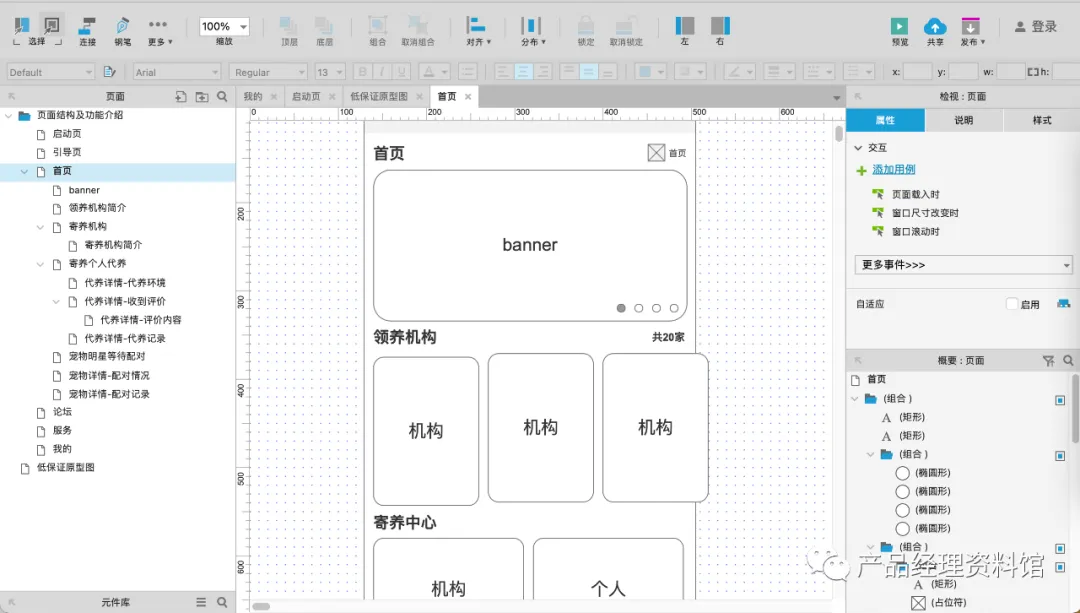
Task: Open the Arial font dropdown
Action: pyautogui.click(x=176, y=72)
